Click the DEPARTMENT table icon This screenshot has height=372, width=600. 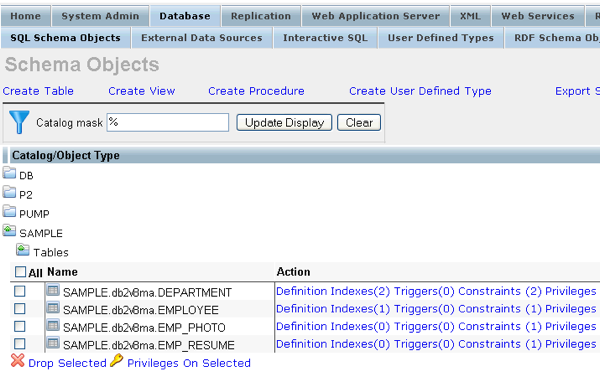click(x=53, y=290)
